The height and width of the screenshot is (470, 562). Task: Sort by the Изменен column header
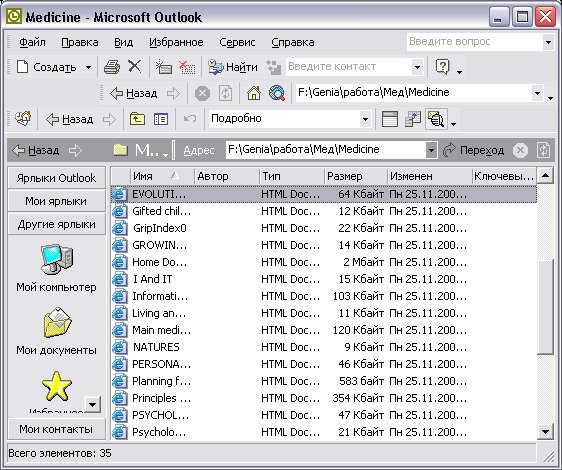click(429, 176)
